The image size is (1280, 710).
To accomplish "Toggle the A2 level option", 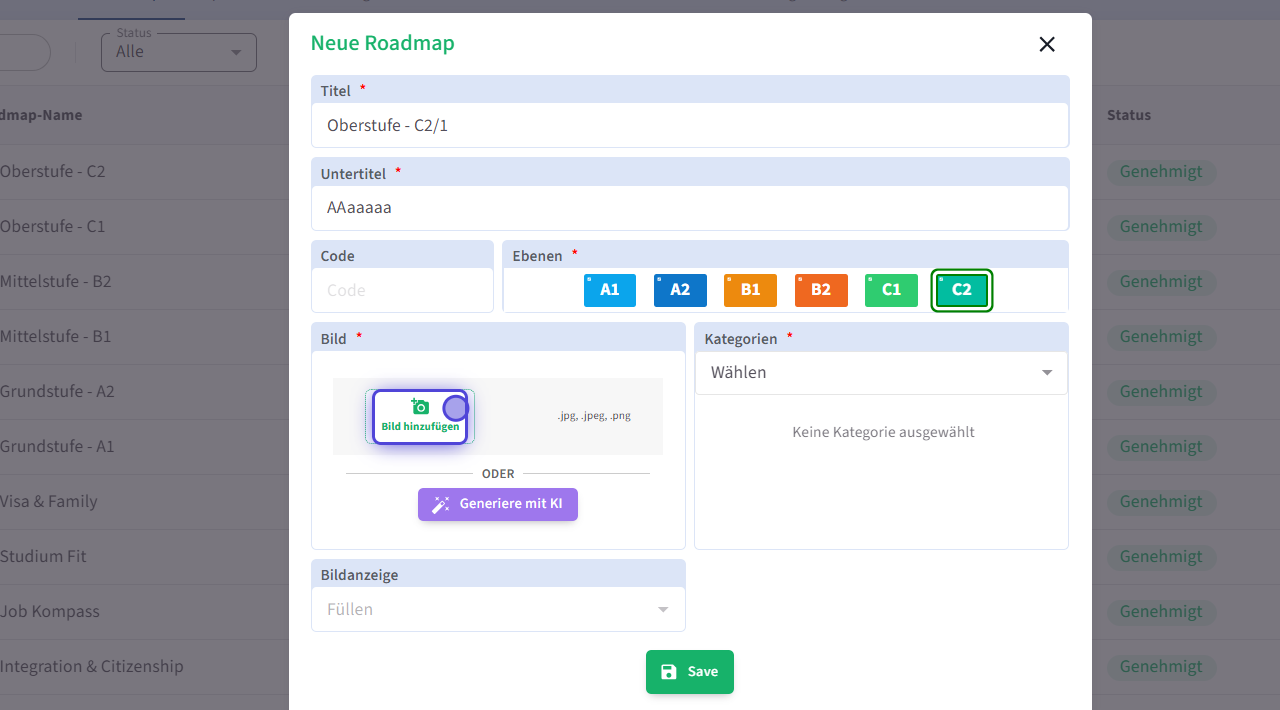I will (x=680, y=290).
